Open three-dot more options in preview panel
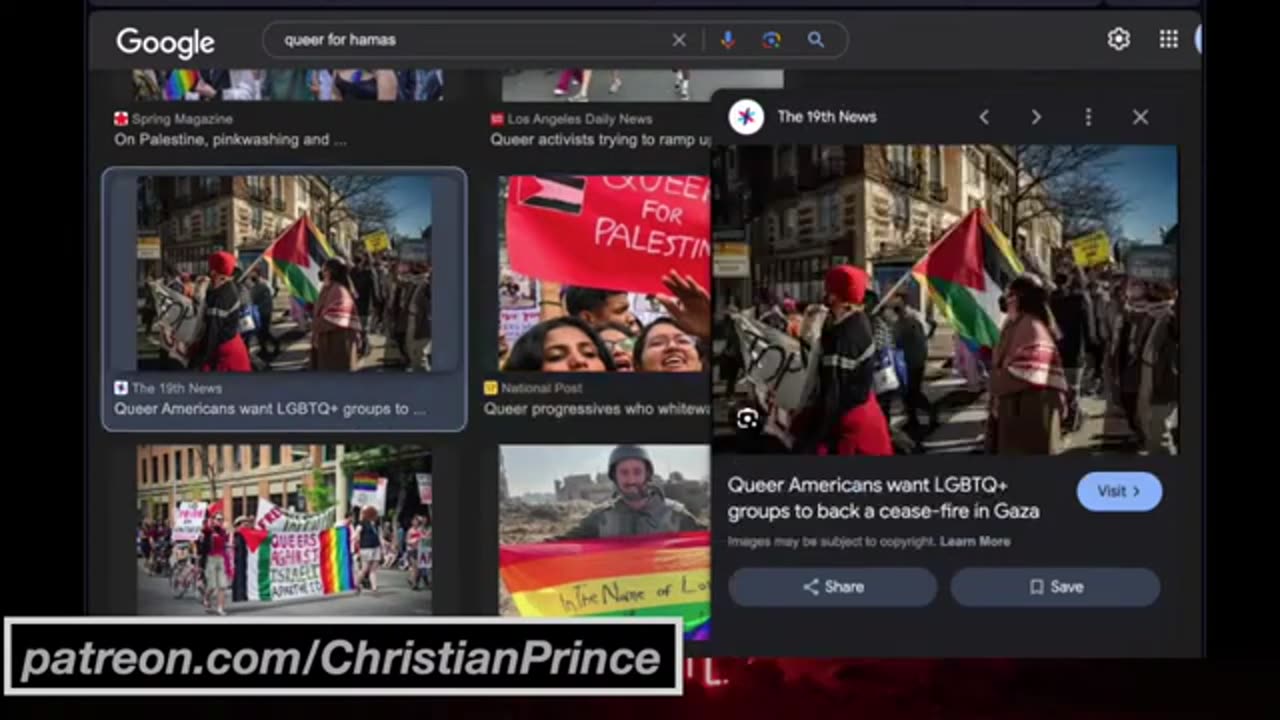Screen dimensions: 1280x720 click(1088, 117)
